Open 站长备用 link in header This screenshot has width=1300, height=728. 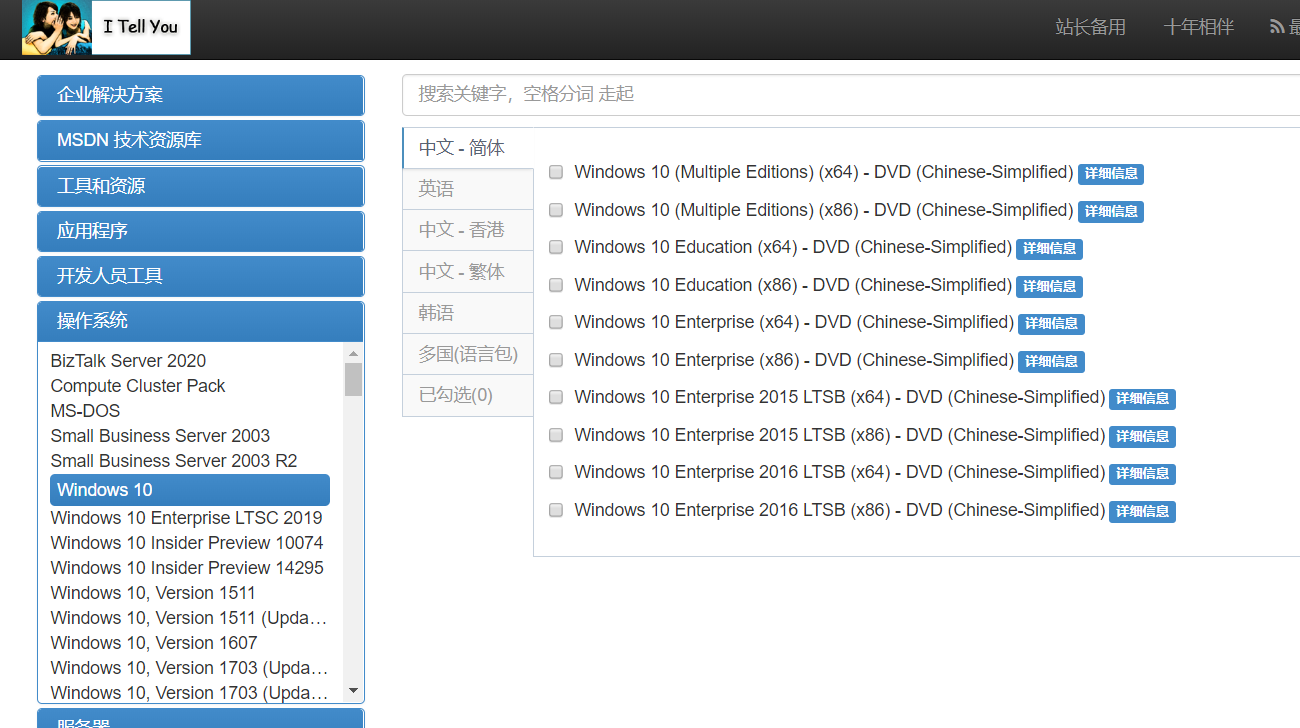(1090, 27)
